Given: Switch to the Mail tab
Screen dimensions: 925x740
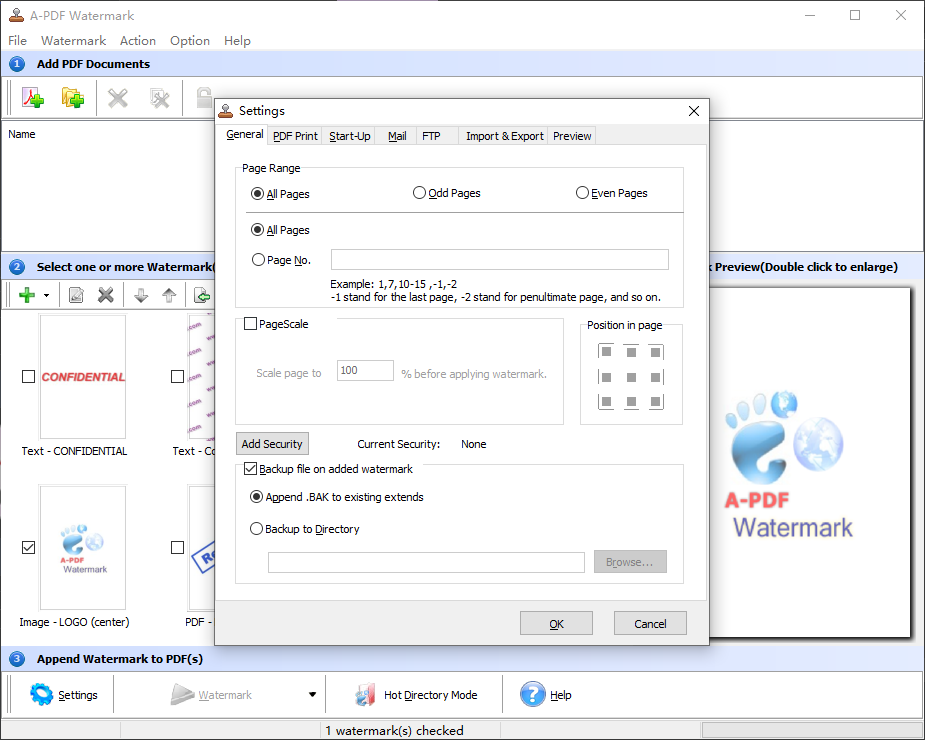Looking at the screenshot, I should [x=397, y=136].
